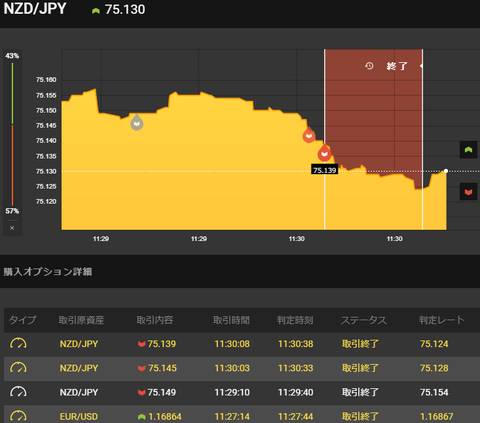This screenshot has height=423, width=480.
Task: Click the 75.120 label on the price axis
Action: [46, 201]
